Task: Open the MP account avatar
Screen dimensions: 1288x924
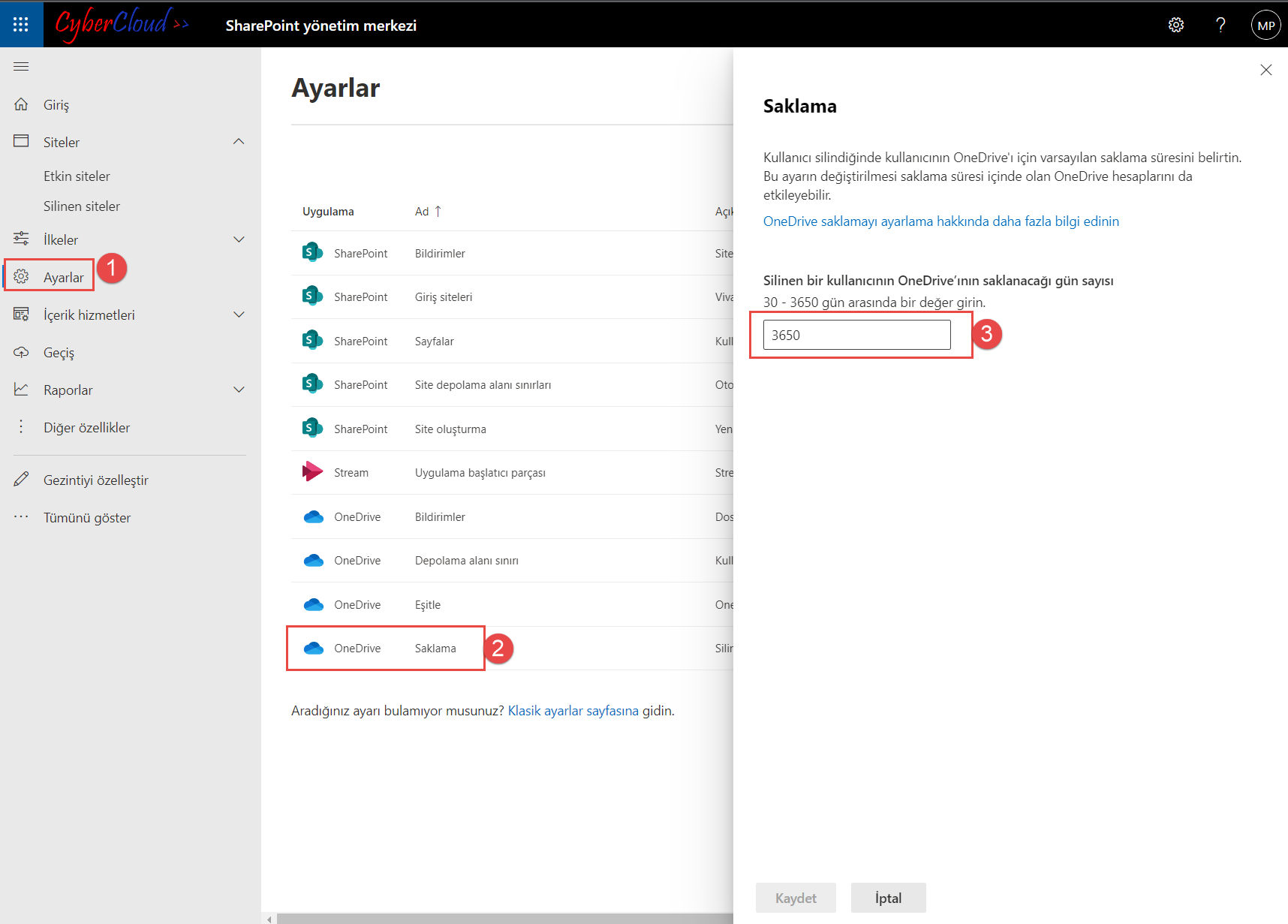Action: click(x=1265, y=25)
